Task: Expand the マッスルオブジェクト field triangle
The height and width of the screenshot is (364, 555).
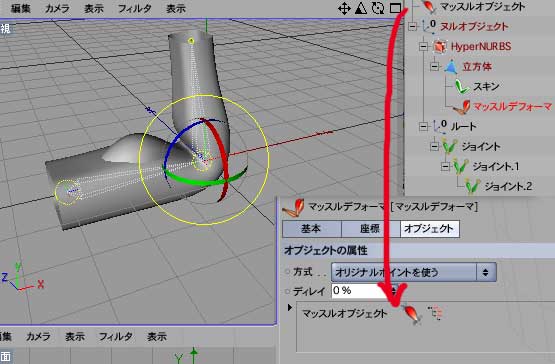Action: coord(290,307)
